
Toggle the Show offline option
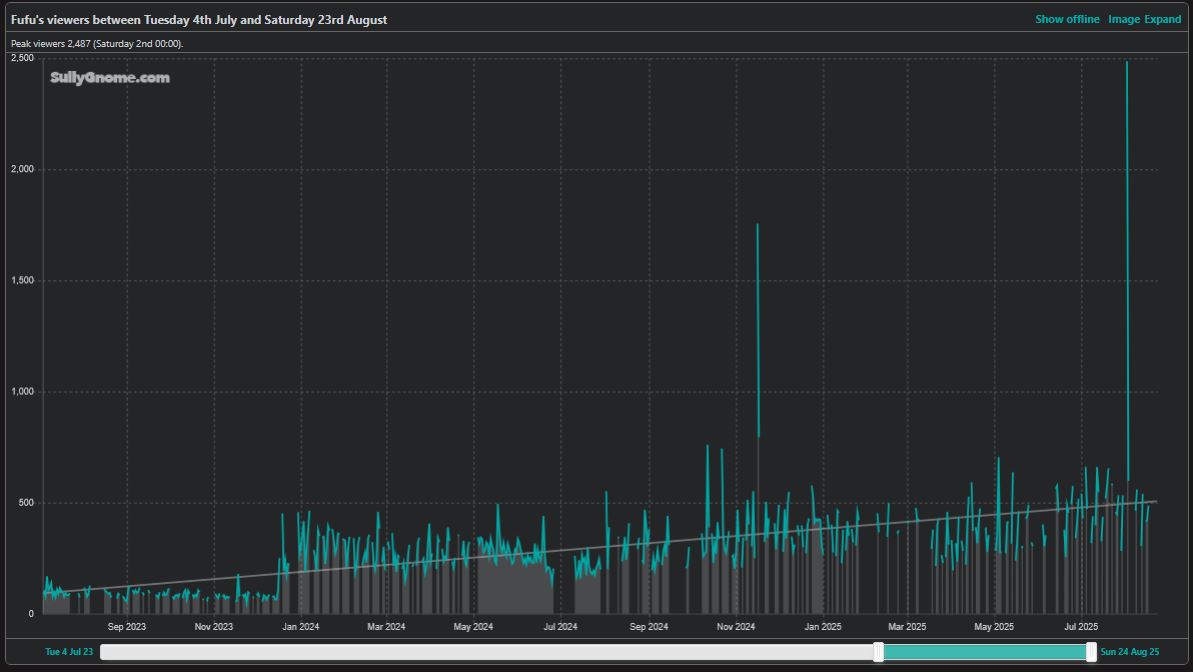point(1066,19)
